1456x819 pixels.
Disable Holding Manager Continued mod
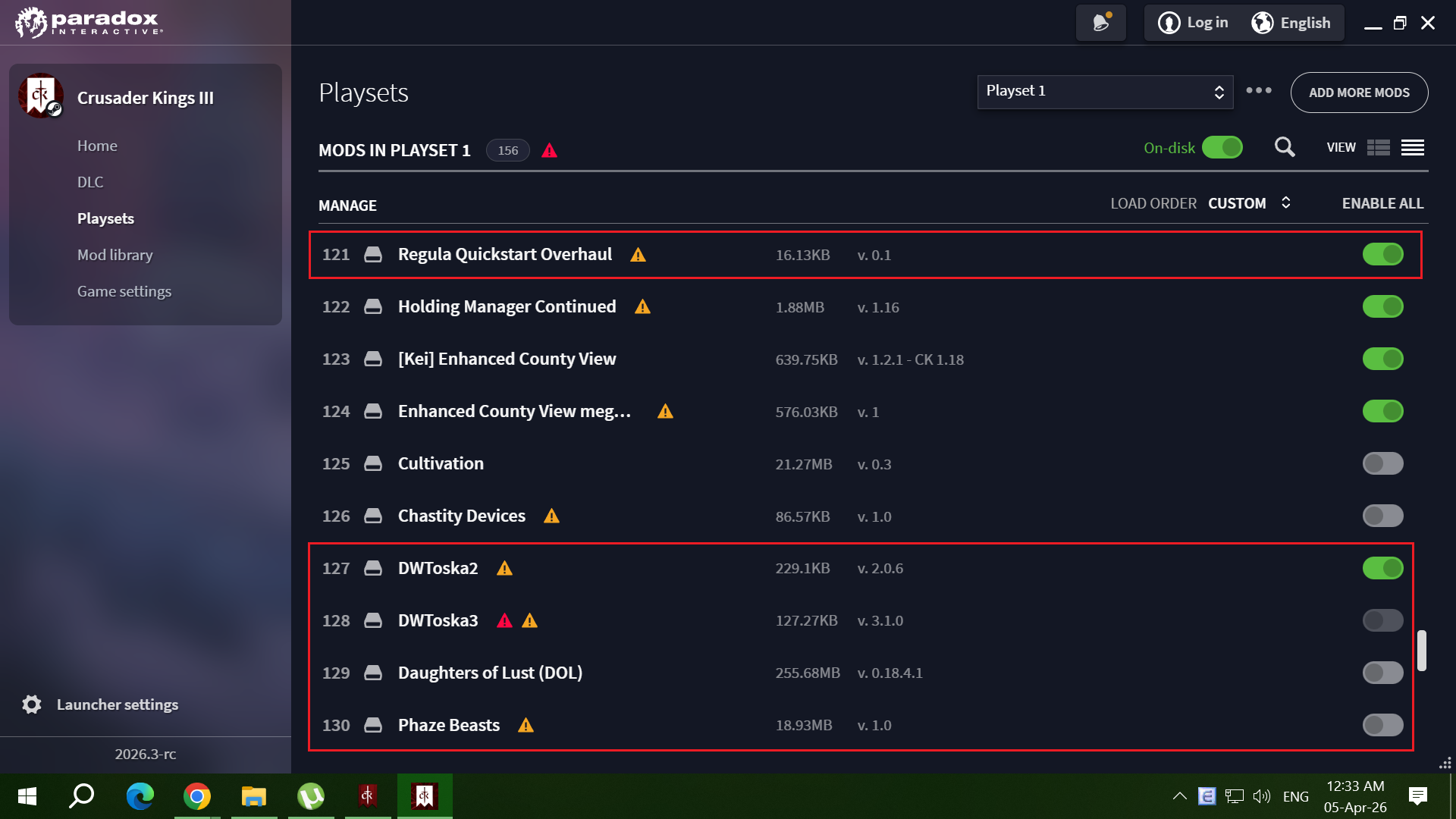pos(1383,307)
